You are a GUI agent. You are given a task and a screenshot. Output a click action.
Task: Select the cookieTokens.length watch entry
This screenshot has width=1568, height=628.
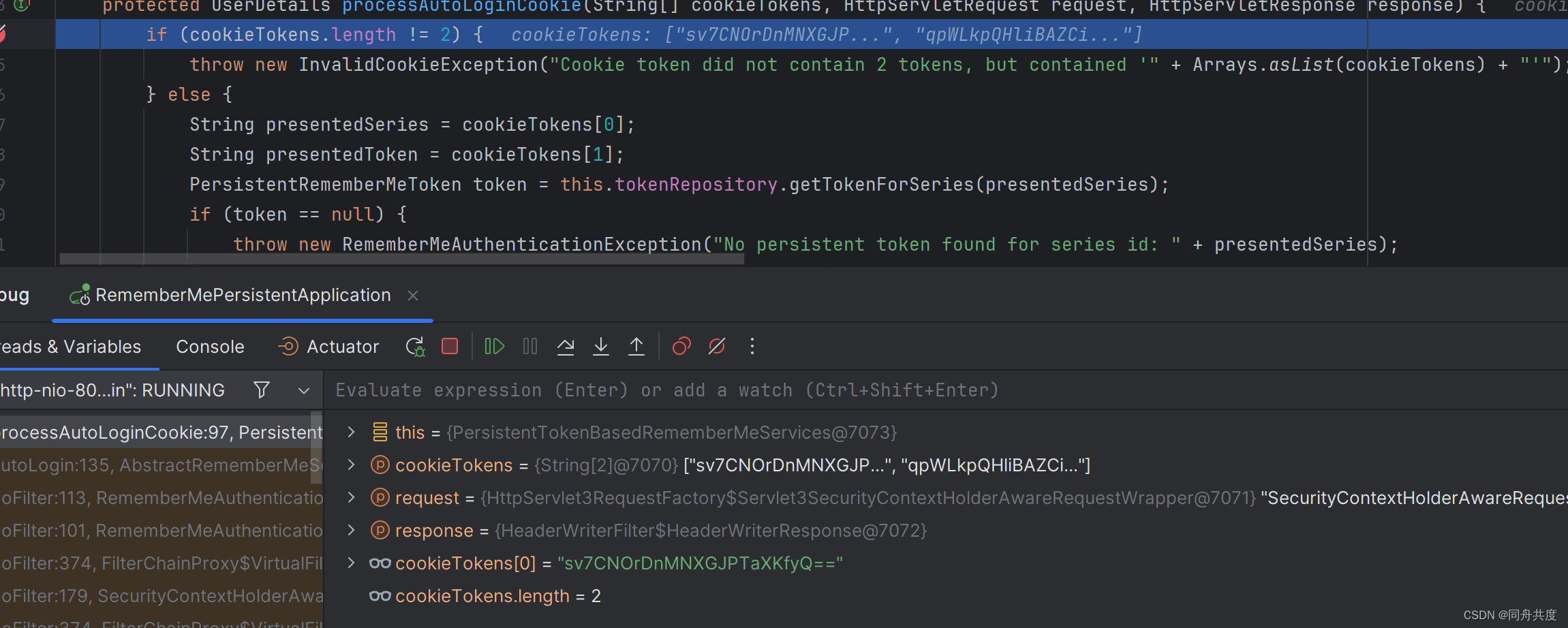pos(497,596)
